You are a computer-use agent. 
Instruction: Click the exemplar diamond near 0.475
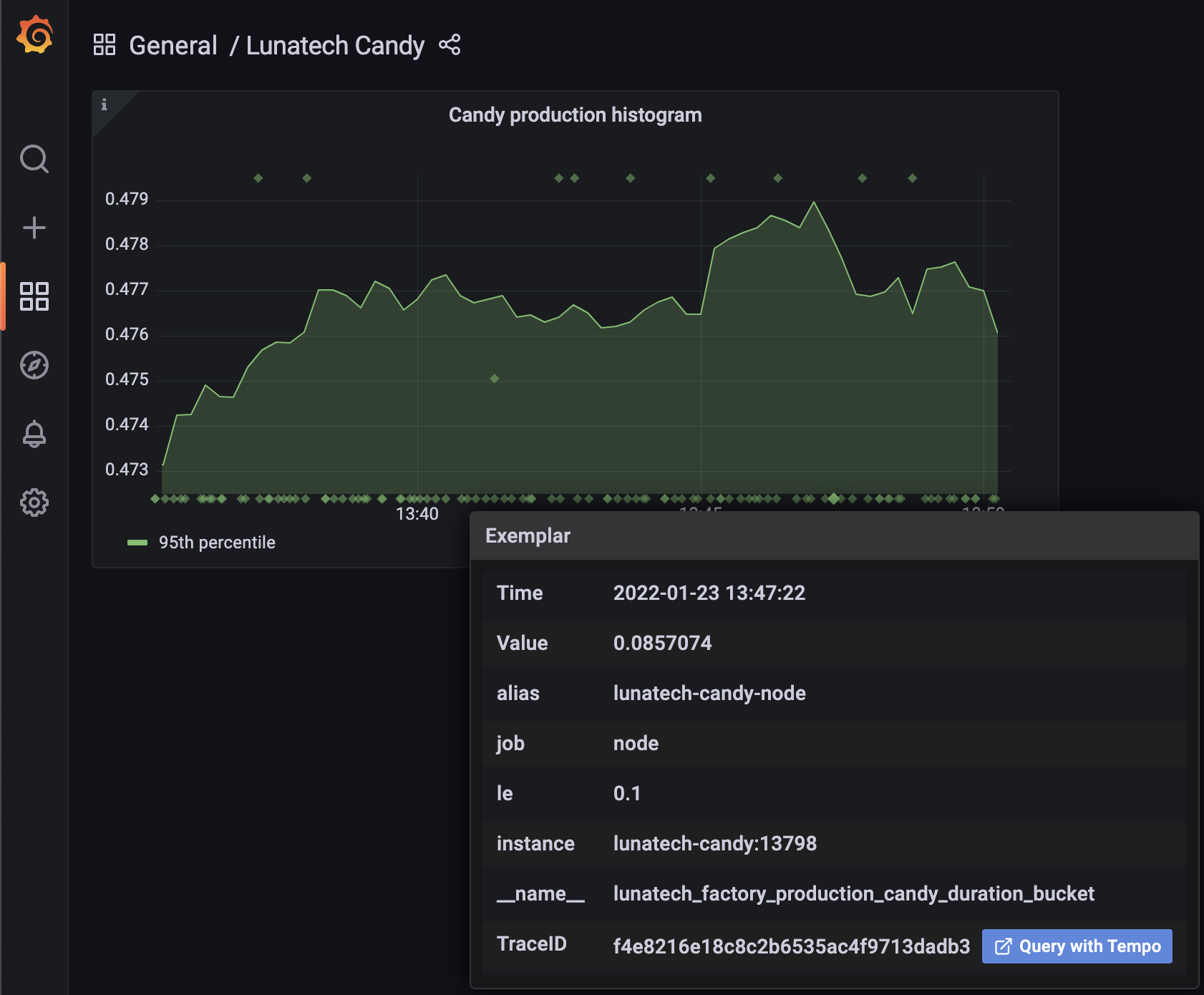(495, 379)
